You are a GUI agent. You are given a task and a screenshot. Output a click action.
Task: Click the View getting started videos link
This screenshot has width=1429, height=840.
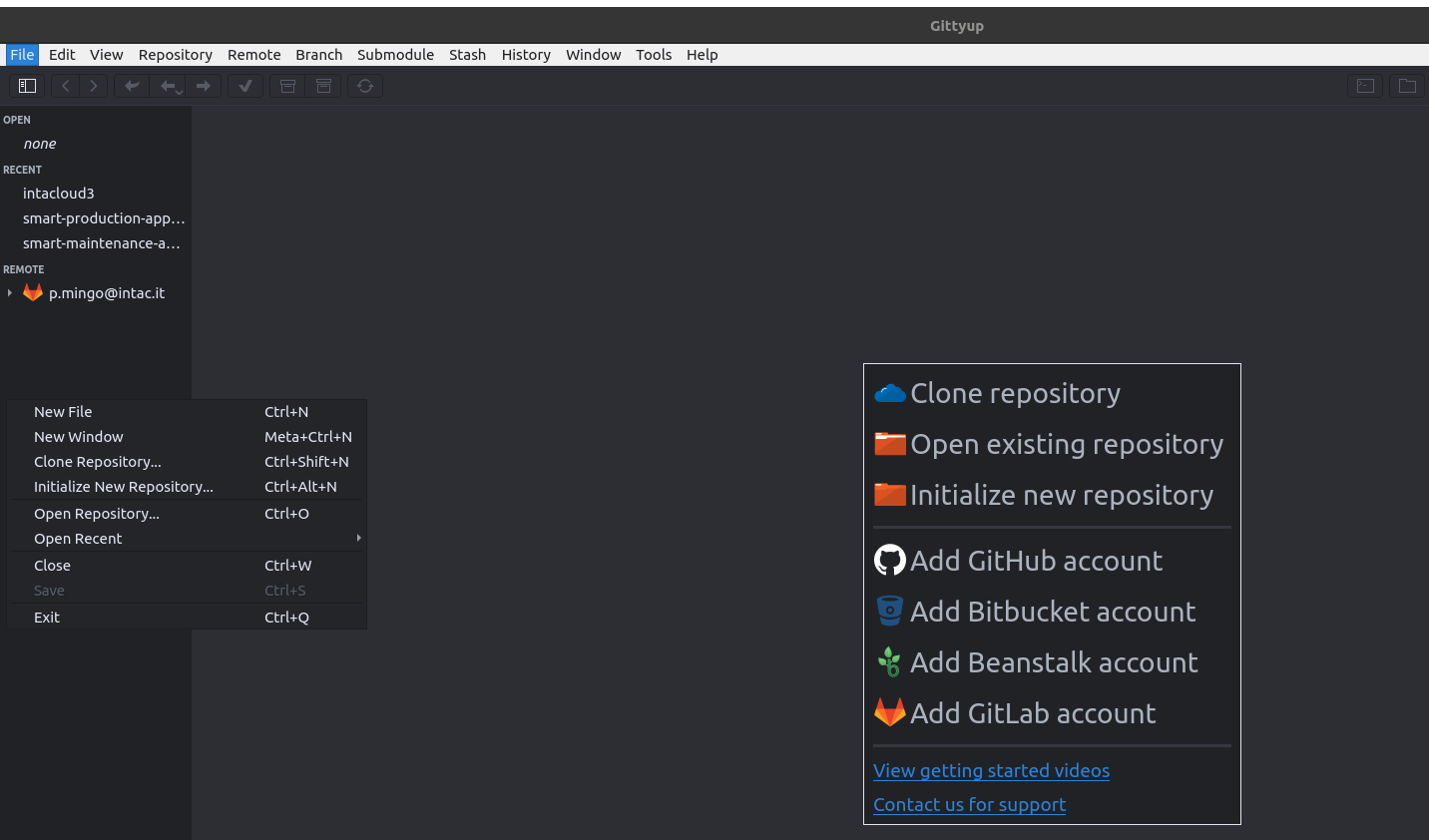(x=991, y=770)
